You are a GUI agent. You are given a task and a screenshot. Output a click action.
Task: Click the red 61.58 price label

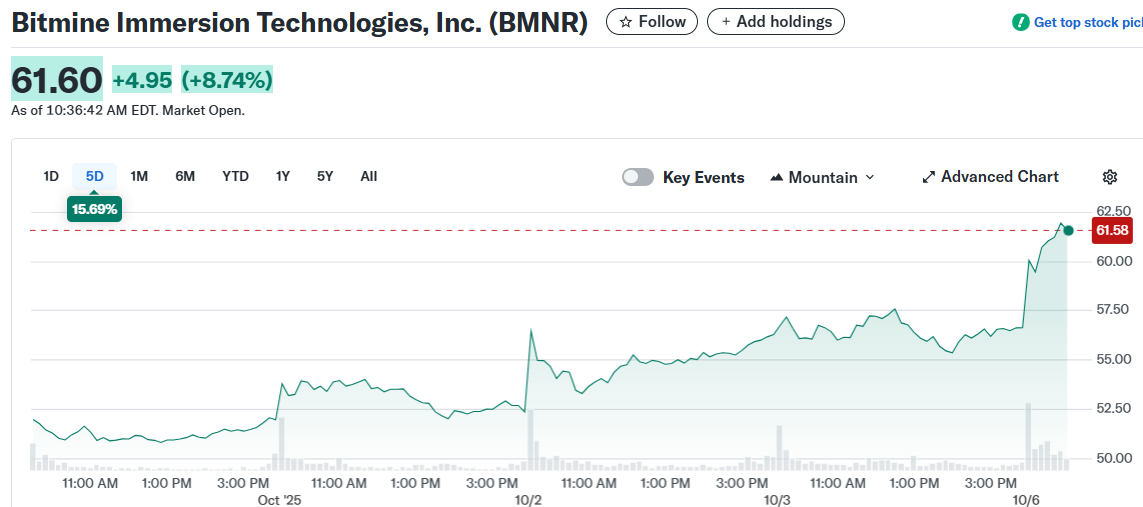[1112, 231]
